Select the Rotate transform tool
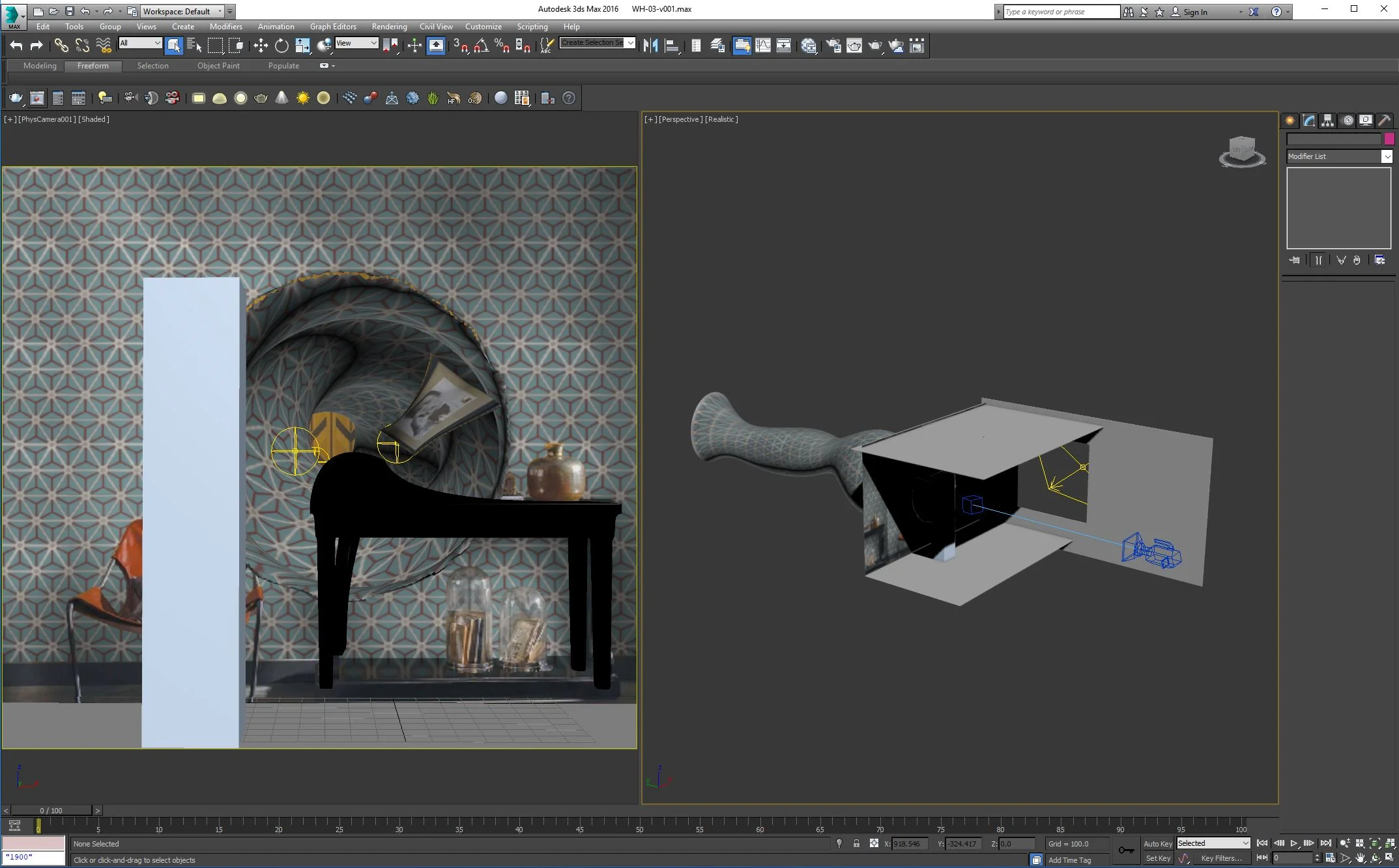The image size is (1399, 868). [x=281, y=46]
